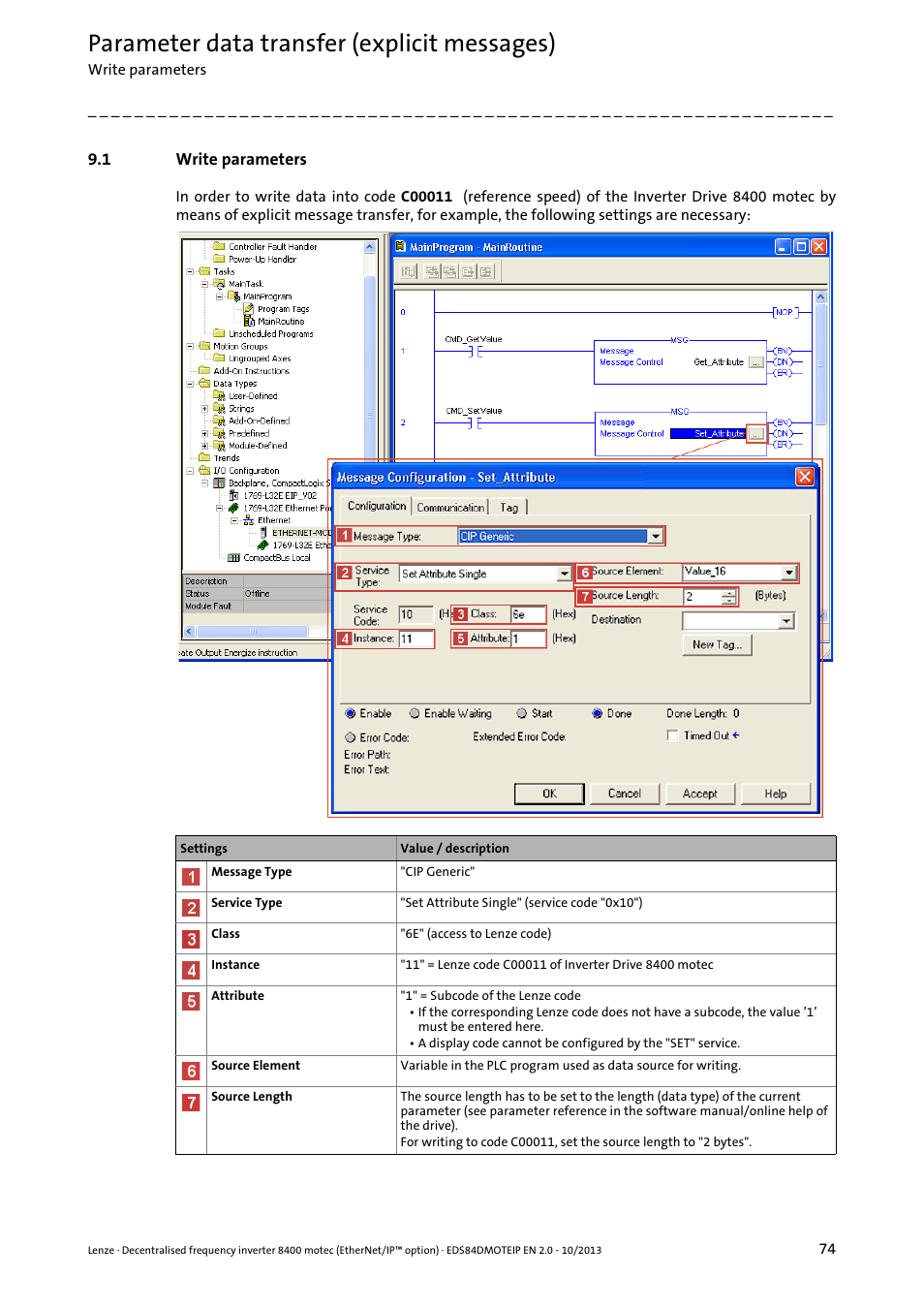
Task: Select the MainProgram icon in tree
Action: pos(233,296)
